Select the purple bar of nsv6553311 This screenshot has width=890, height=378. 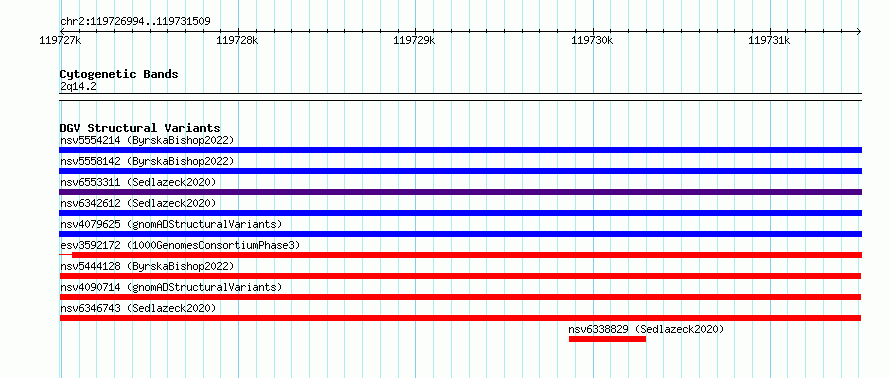click(x=460, y=192)
